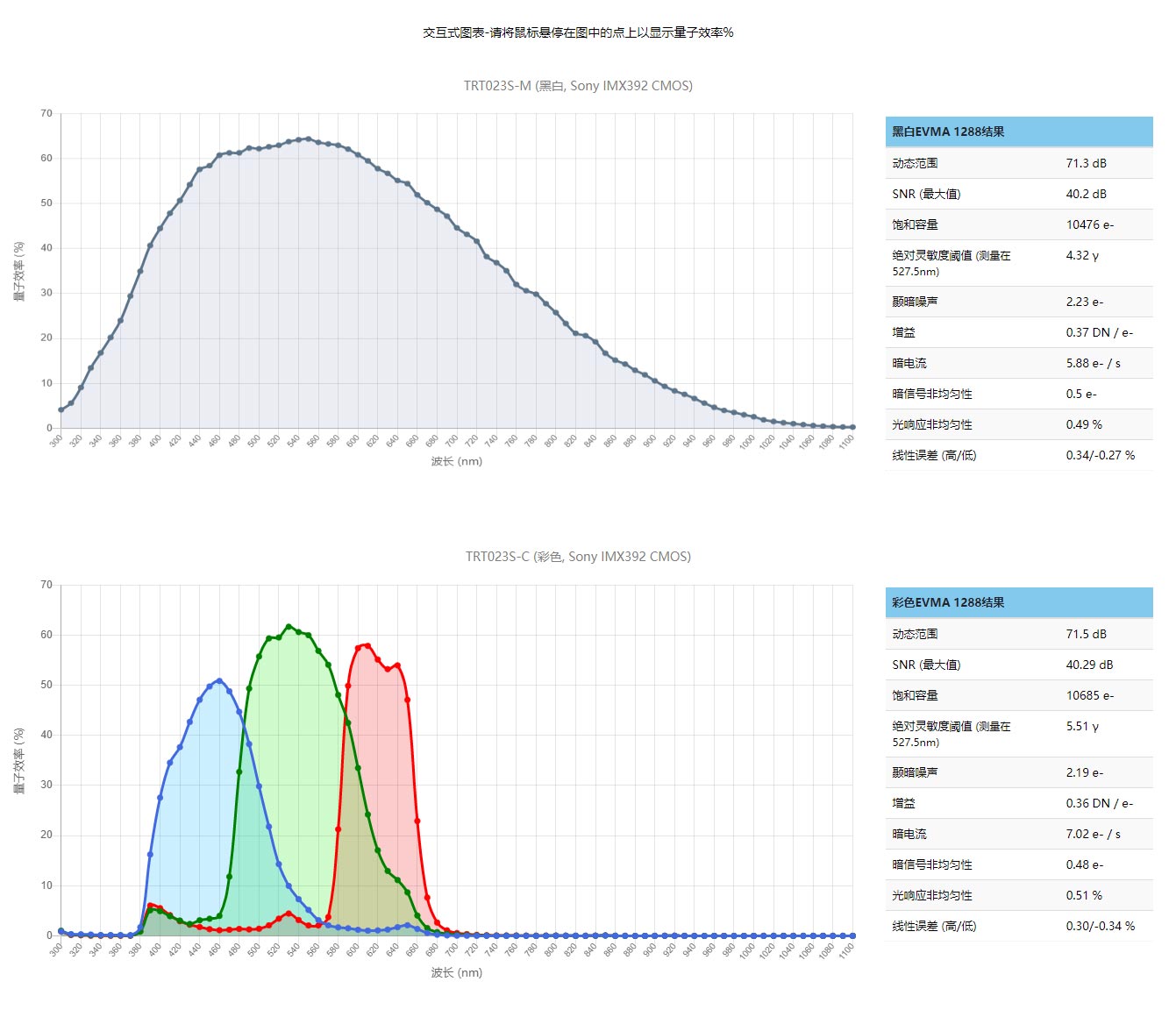Viewport: 1176px width, 1017px height.
Task: Click the 0.37 DN / e- gain value
Action: (x=1099, y=332)
